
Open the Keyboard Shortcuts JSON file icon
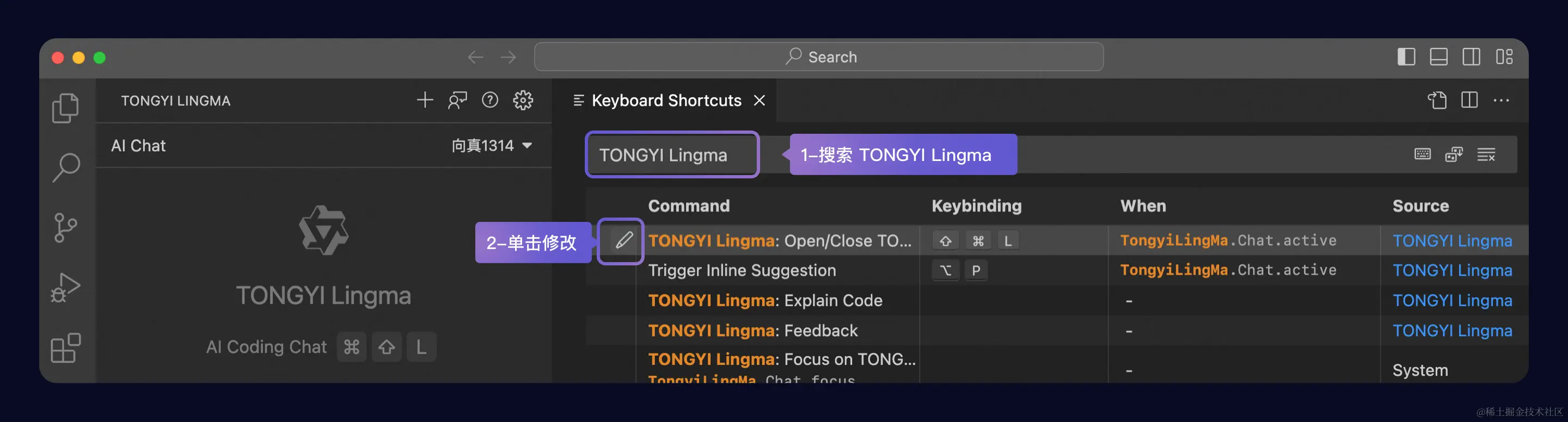pos(1438,100)
